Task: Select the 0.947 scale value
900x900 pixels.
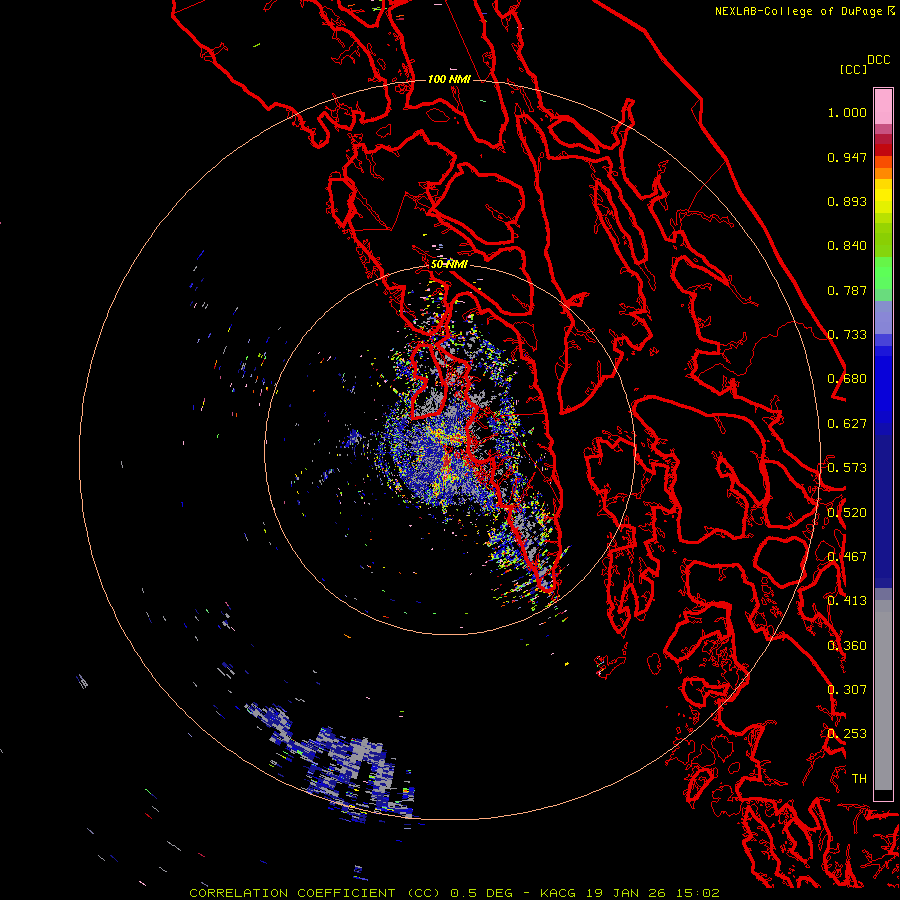Action: [x=847, y=157]
